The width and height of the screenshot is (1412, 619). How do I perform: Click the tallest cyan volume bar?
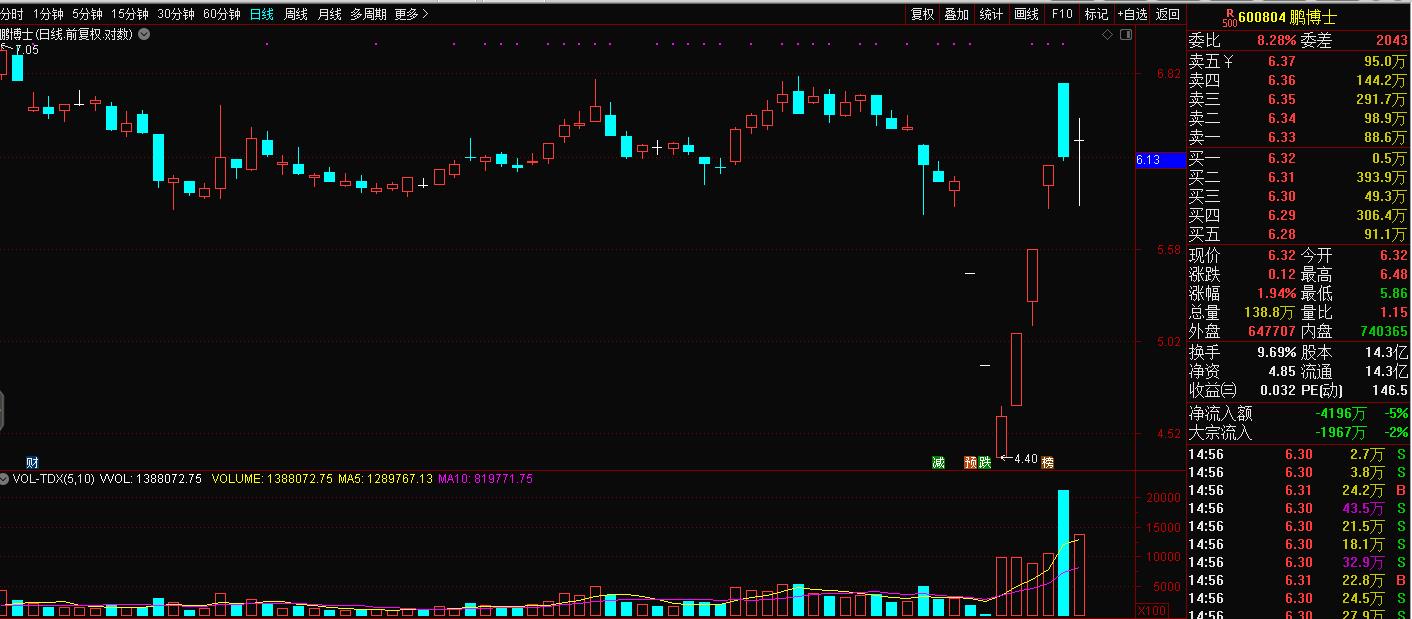1063,553
